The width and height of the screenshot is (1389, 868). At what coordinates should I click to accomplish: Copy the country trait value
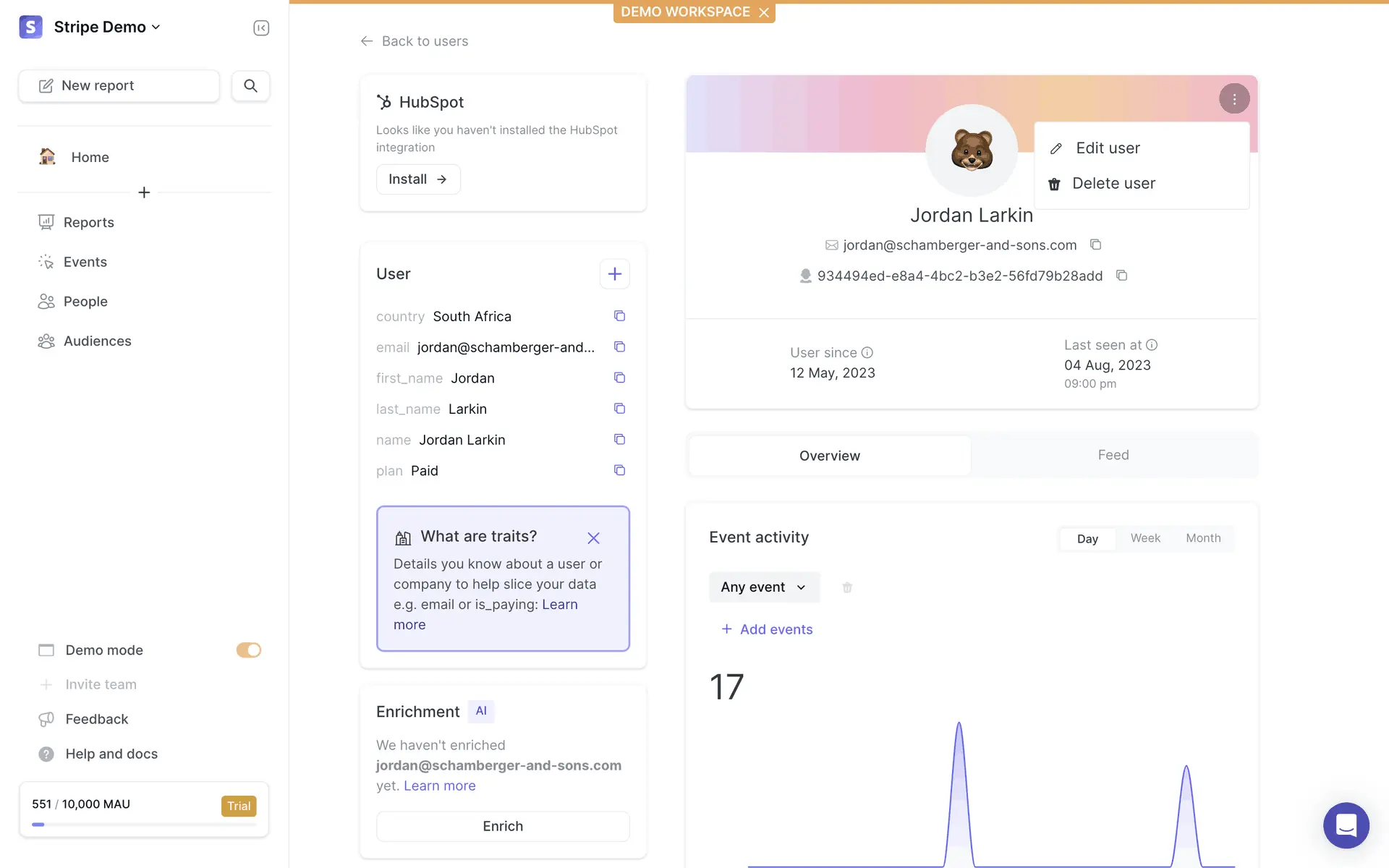click(619, 316)
